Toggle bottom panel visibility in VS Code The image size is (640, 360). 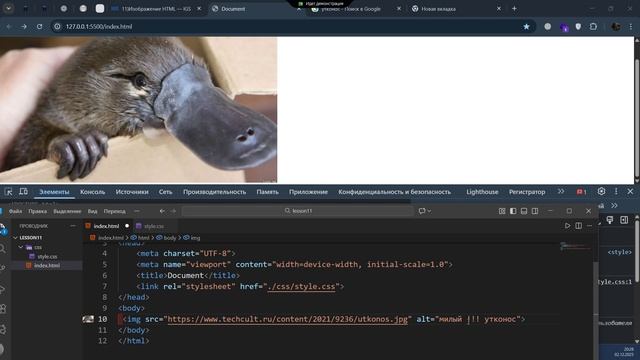(x=524, y=211)
